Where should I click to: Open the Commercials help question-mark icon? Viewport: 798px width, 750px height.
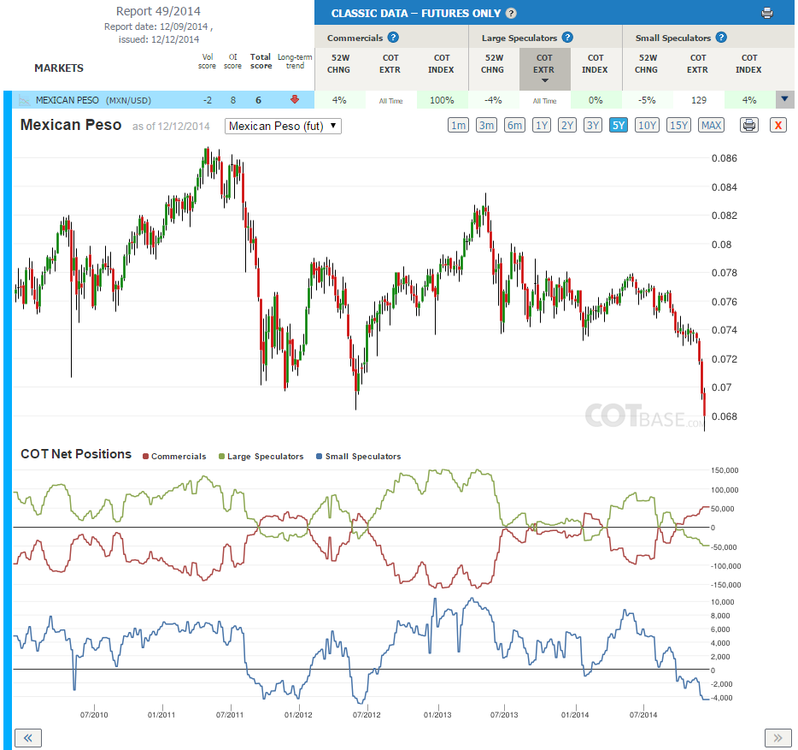click(393, 37)
